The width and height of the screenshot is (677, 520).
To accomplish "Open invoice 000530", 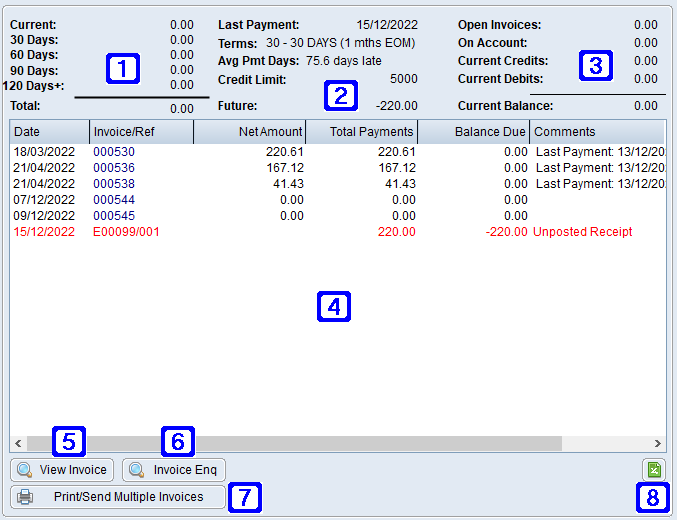I will [x=113, y=151].
